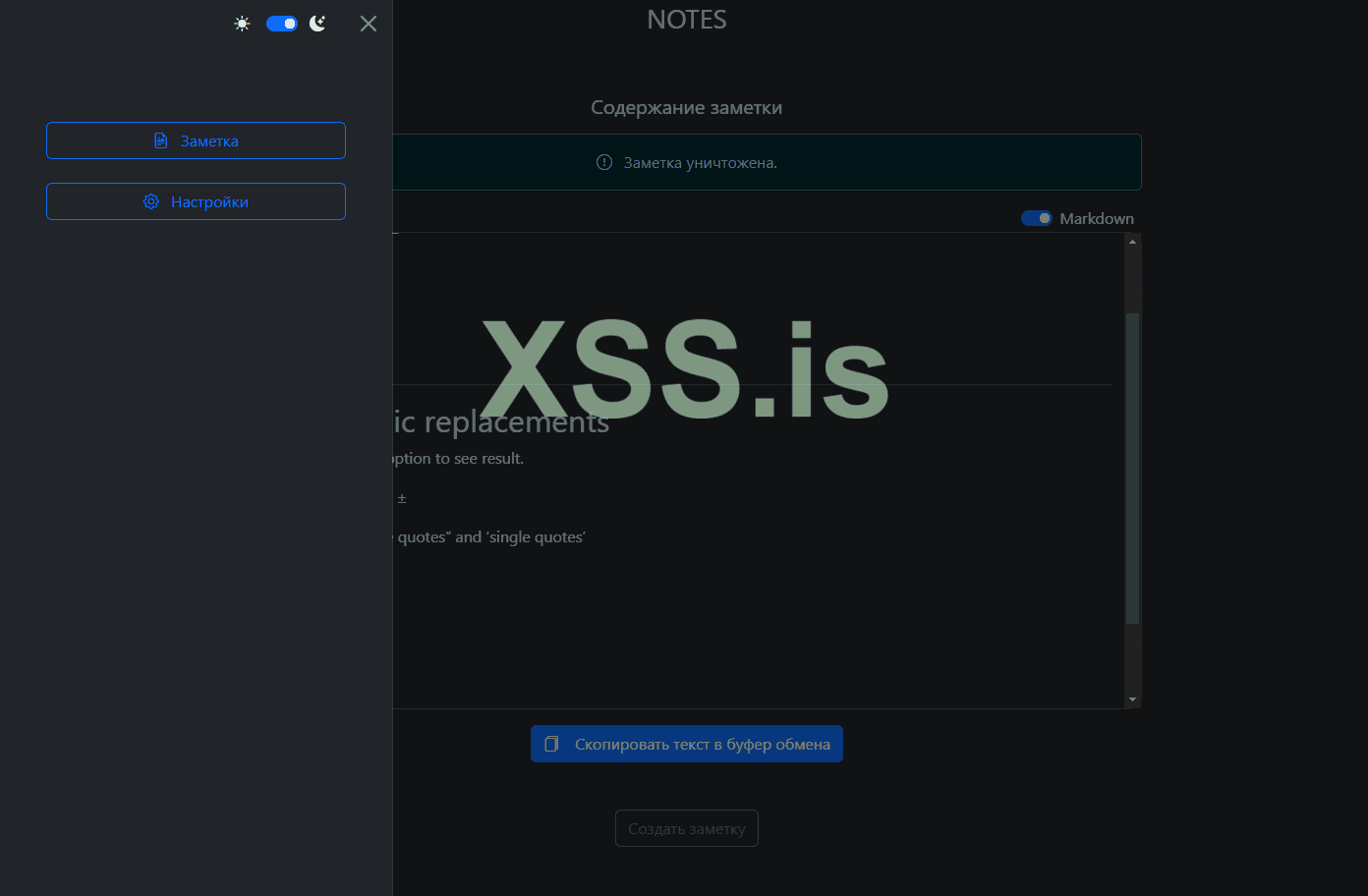Click 'Скопировать текст в буфер обмена' button
The image size is (1368, 896).
coord(687,744)
